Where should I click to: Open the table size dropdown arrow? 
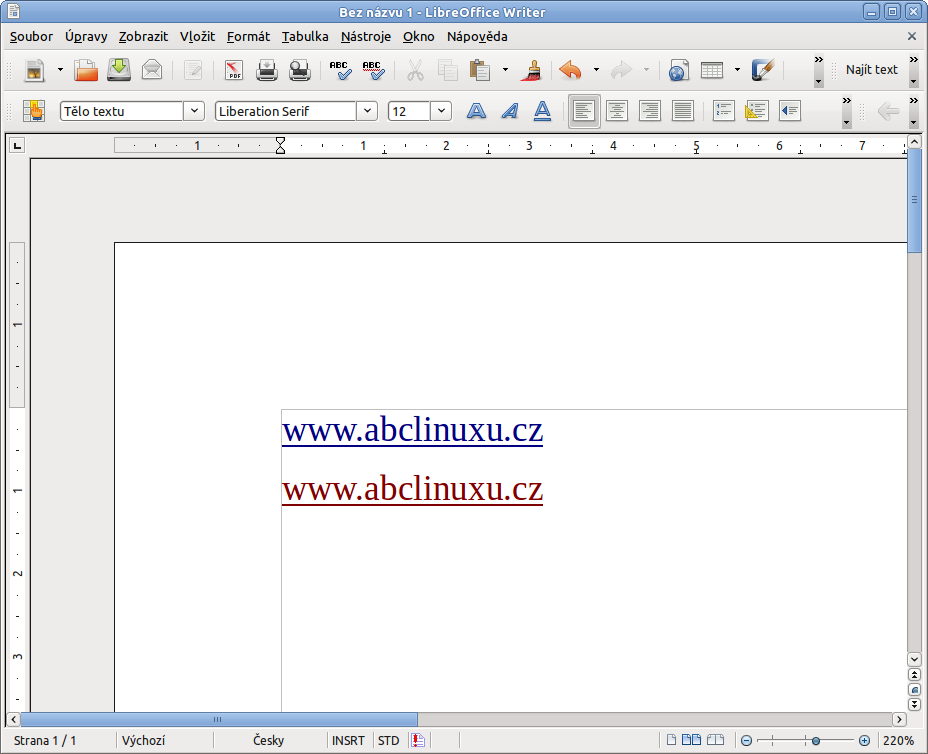click(737, 70)
